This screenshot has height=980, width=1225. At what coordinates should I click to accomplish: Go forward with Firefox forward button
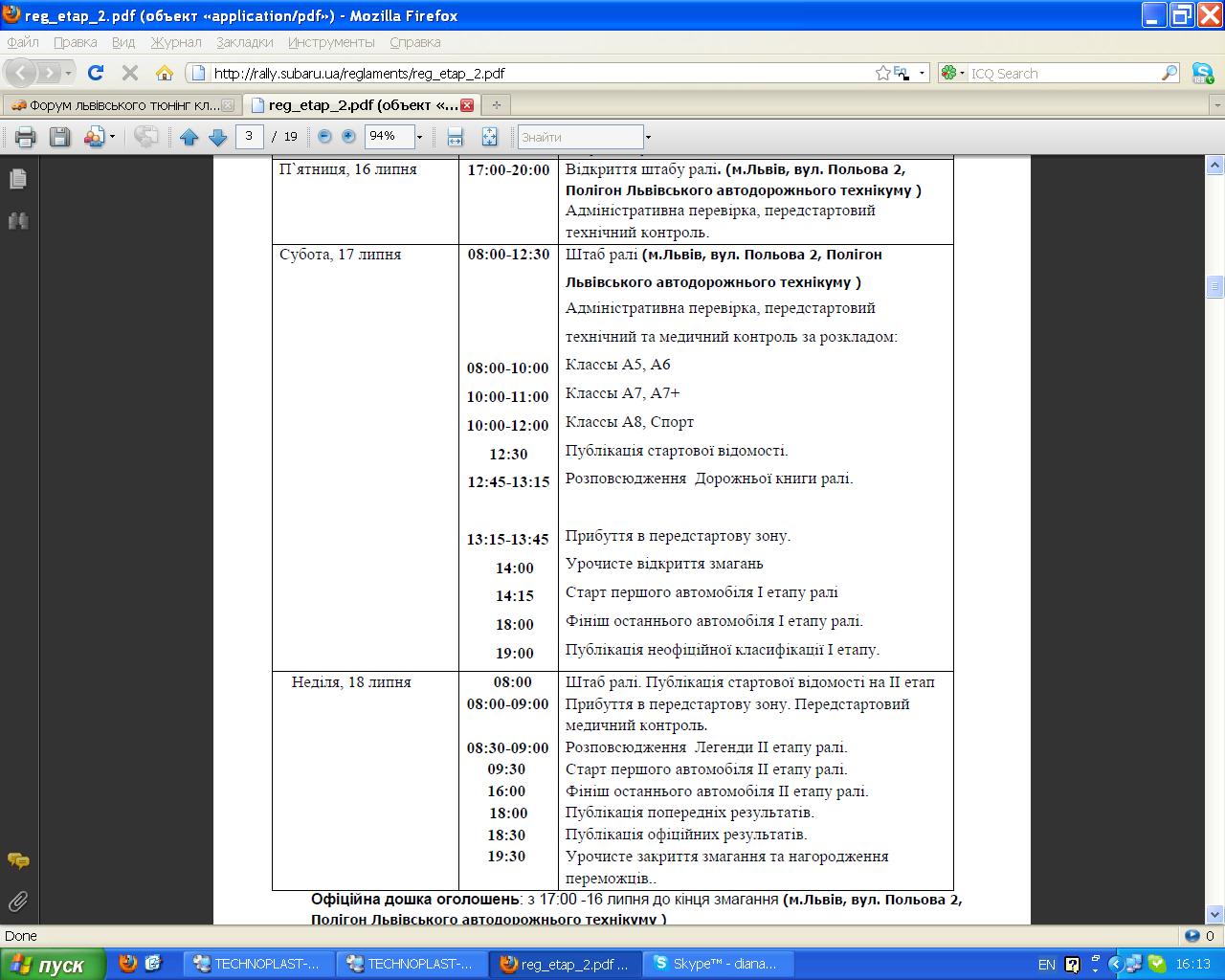point(49,73)
